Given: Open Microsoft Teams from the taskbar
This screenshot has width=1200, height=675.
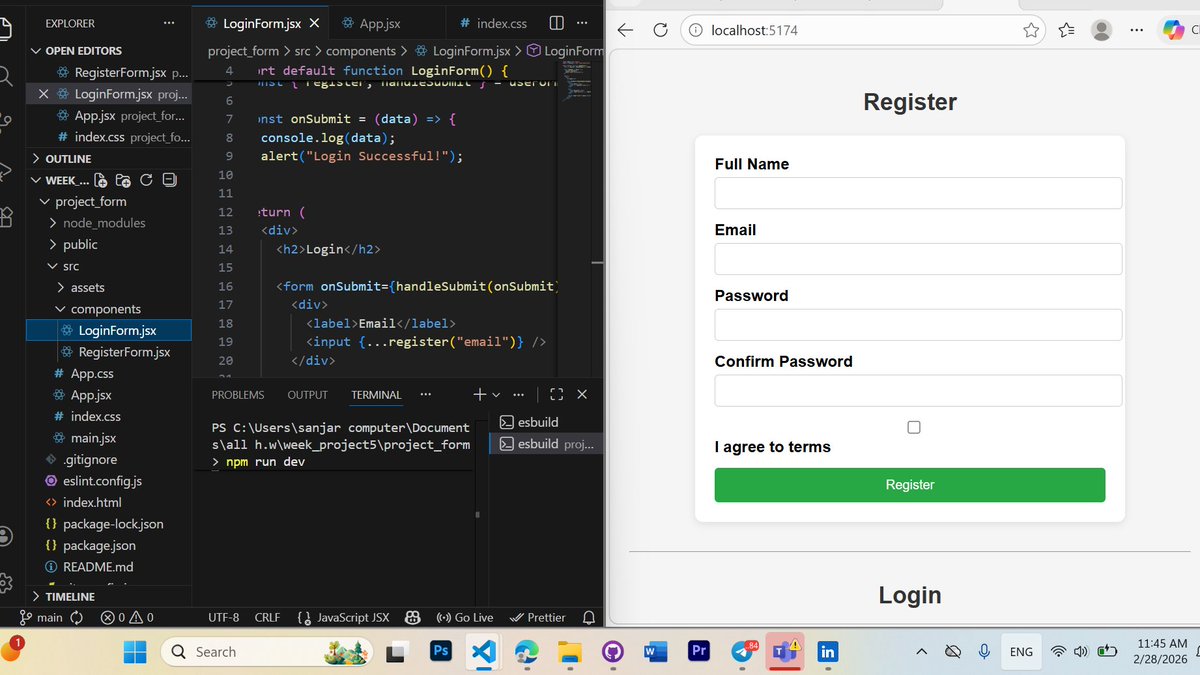Looking at the screenshot, I should tap(785, 652).
